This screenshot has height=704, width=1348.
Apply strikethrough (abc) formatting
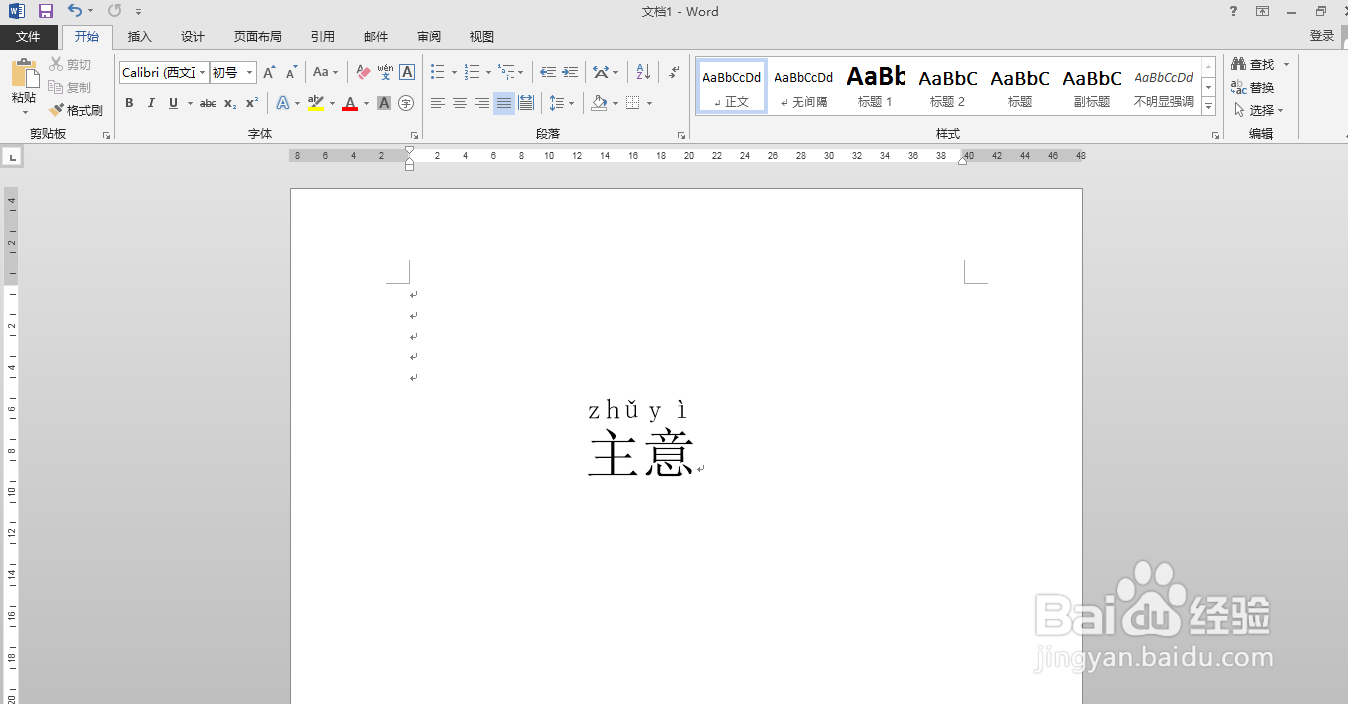tap(208, 103)
